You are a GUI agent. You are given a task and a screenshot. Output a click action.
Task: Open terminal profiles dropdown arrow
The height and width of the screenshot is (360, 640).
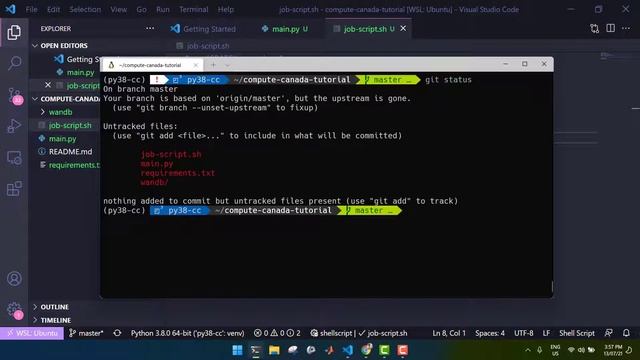tap(227, 65)
